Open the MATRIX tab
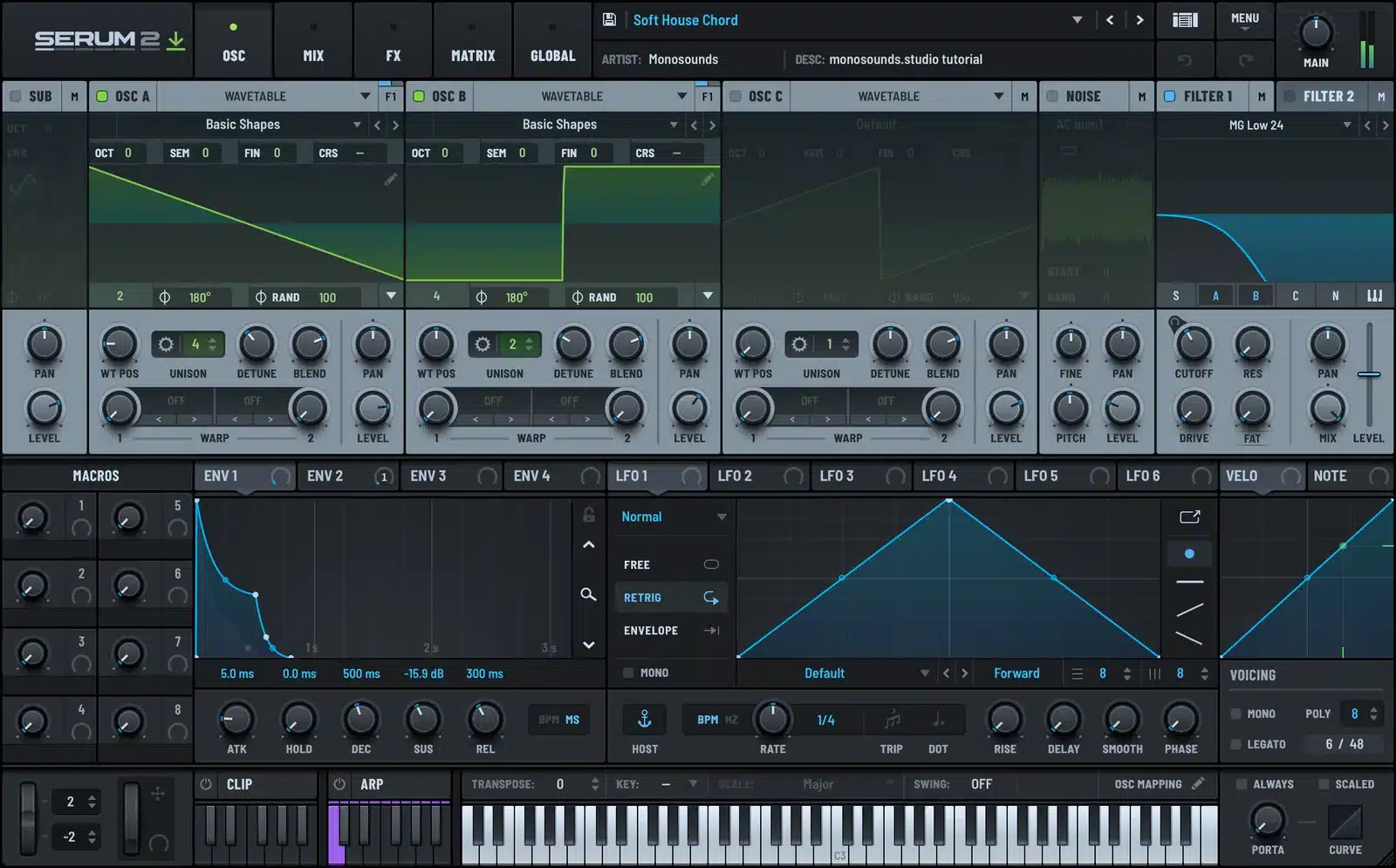The width and height of the screenshot is (1396, 868). [473, 40]
